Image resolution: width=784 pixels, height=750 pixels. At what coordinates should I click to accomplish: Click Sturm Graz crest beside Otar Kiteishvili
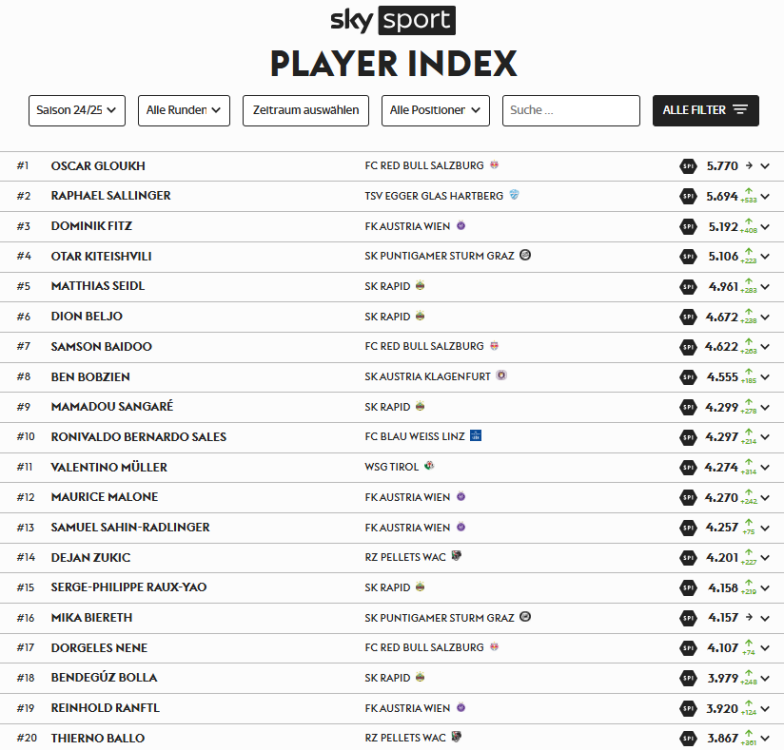click(525, 256)
